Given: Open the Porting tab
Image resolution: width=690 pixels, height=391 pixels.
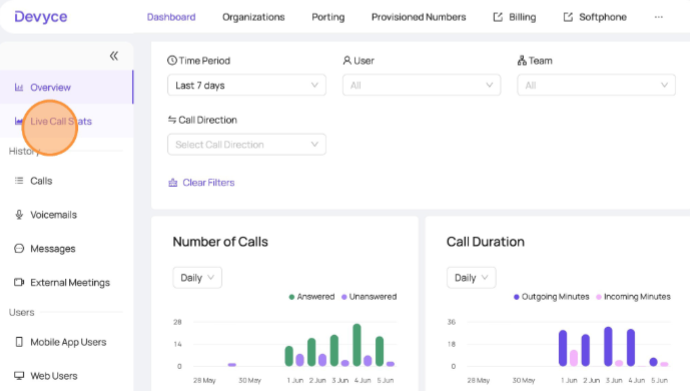Looking at the screenshot, I should point(328,17).
